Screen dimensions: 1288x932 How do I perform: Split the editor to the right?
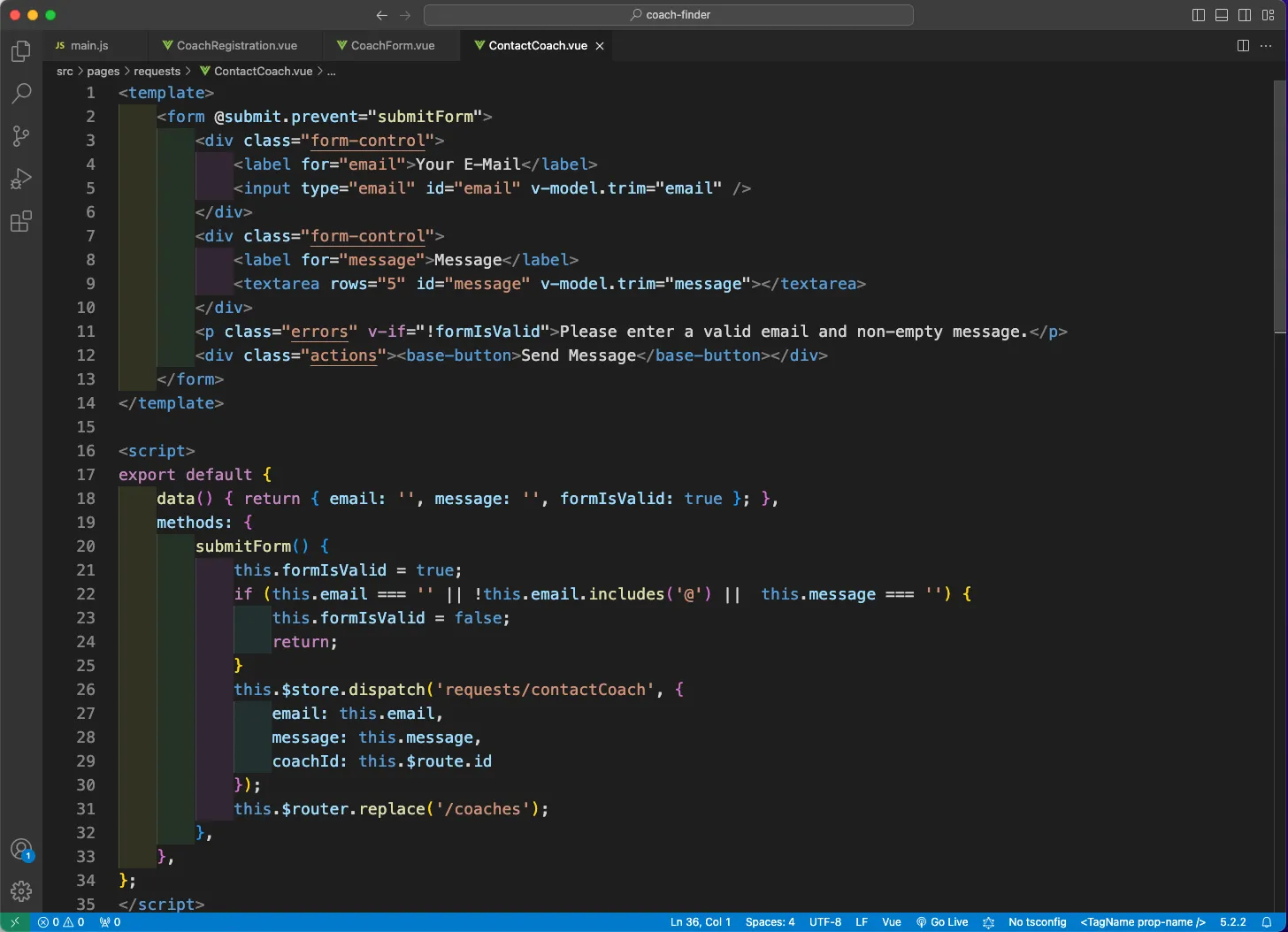click(1243, 45)
